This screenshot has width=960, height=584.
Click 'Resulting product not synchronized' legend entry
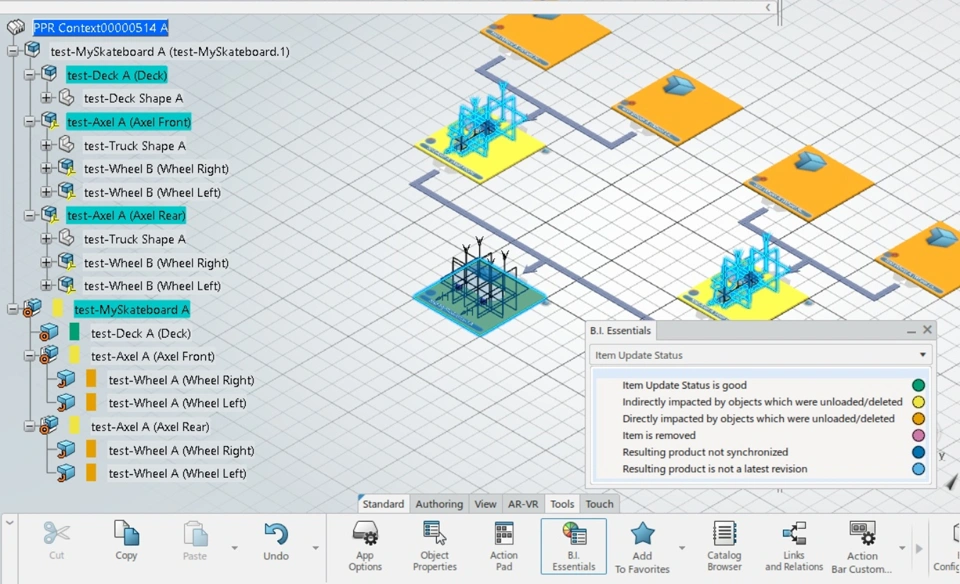point(705,452)
